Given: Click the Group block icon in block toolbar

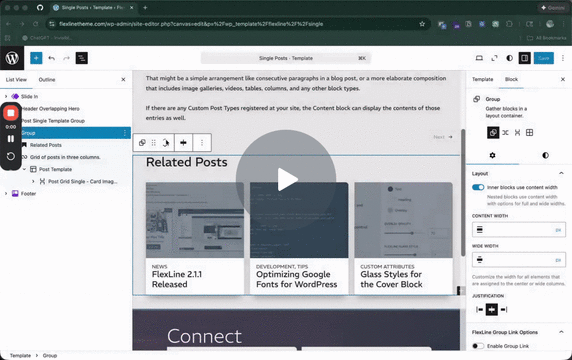Looking at the screenshot, I should pyautogui.click(x=142, y=143).
